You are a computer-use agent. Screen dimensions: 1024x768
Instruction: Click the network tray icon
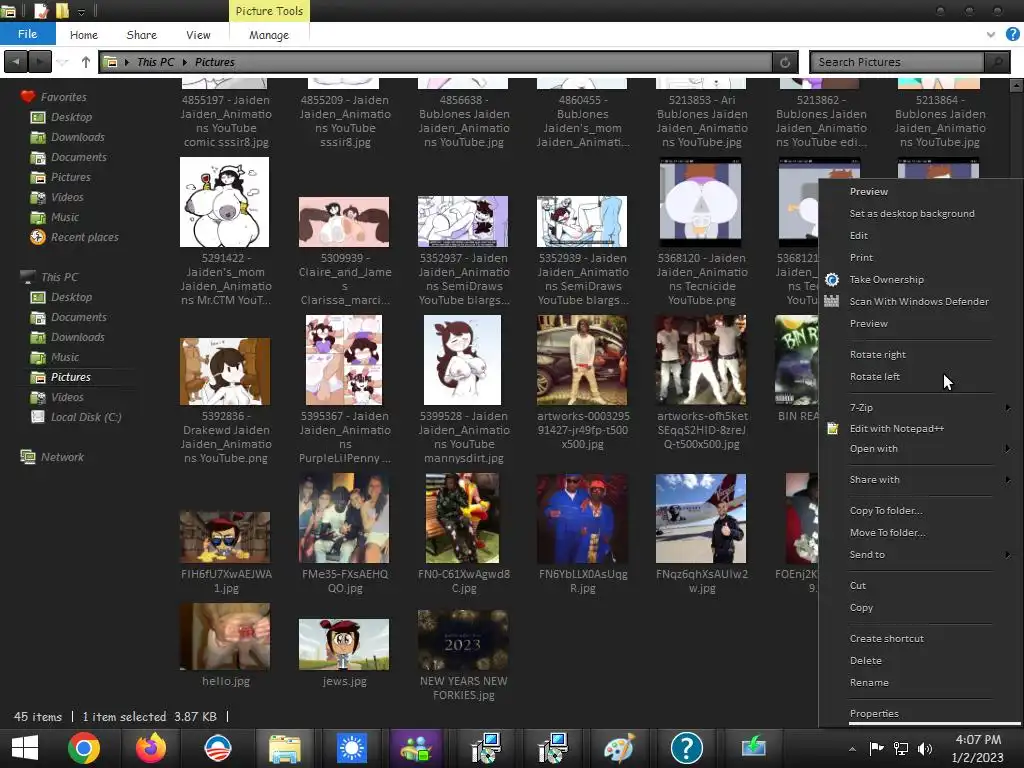[x=901, y=749]
